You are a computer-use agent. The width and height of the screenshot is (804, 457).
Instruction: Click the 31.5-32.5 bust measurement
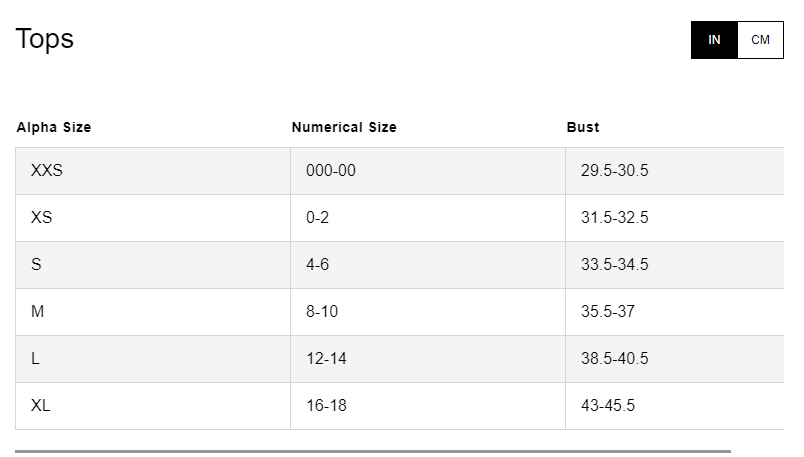tap(614, 218)
